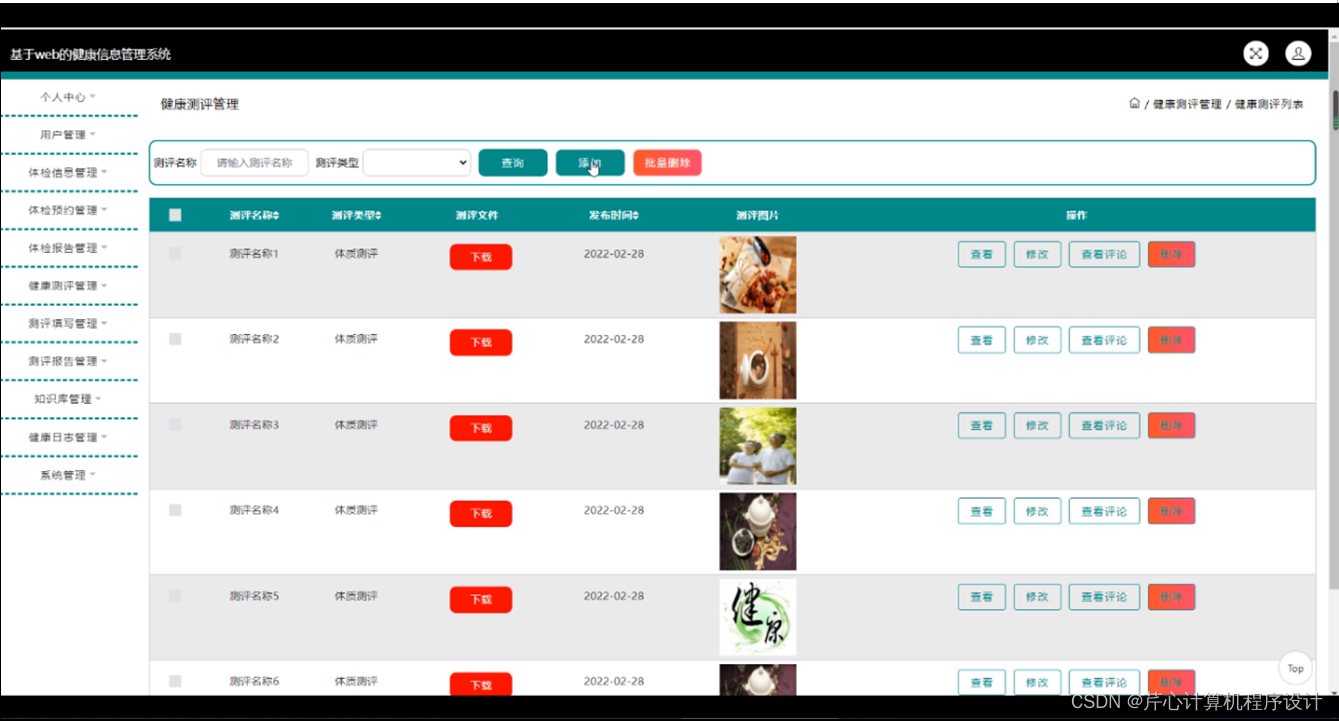Open the user profile icon in header
This screenshot has width=1339, height=721.
point(1298,54)
